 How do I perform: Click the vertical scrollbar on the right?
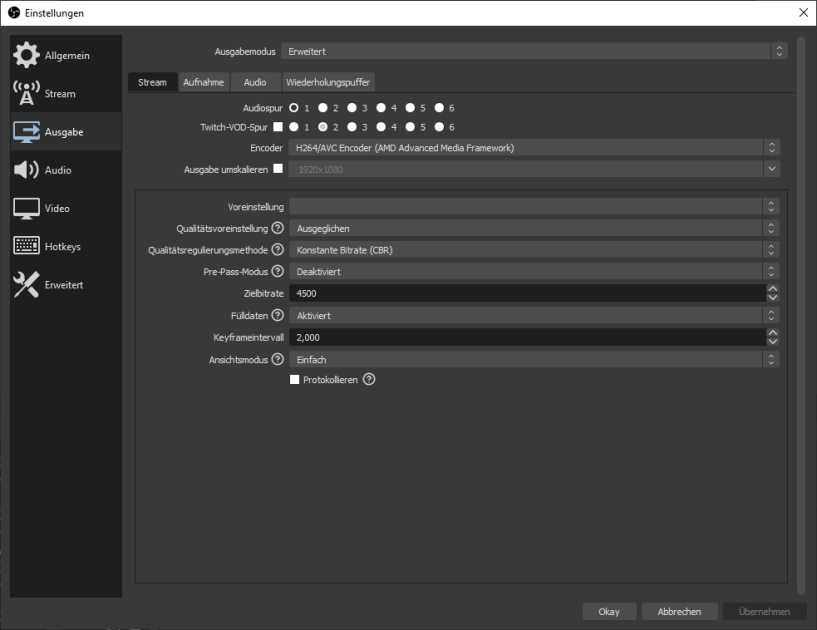801,300
